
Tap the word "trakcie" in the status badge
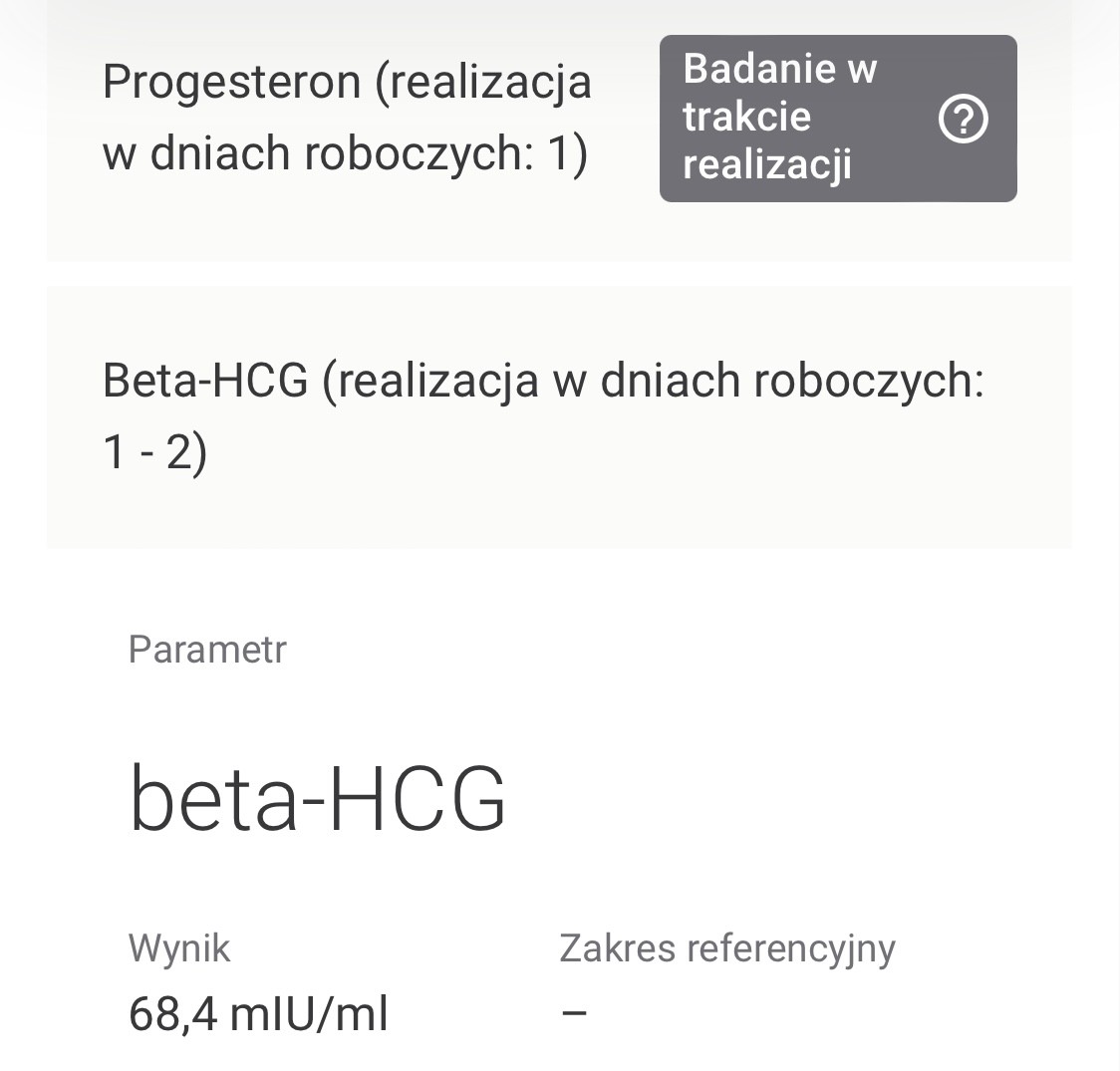tap(746, 117)
